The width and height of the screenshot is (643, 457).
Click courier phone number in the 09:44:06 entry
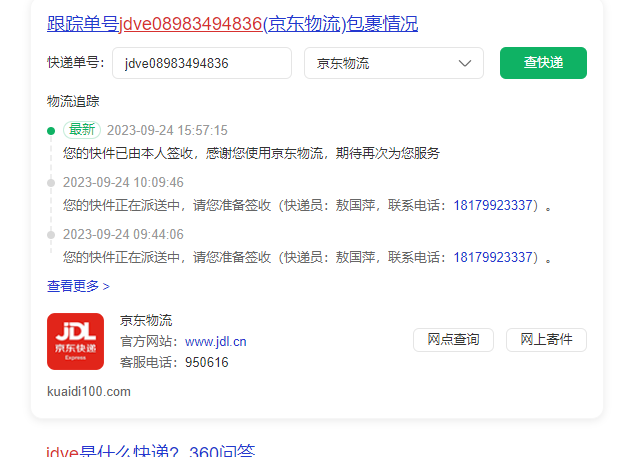coord(493,257)
